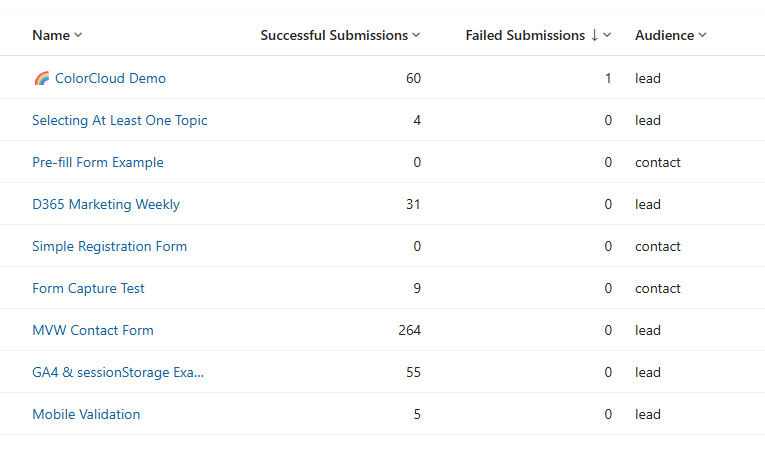Select the 264 successful submissions cell

pyautogui.click(x=409, y=330)
